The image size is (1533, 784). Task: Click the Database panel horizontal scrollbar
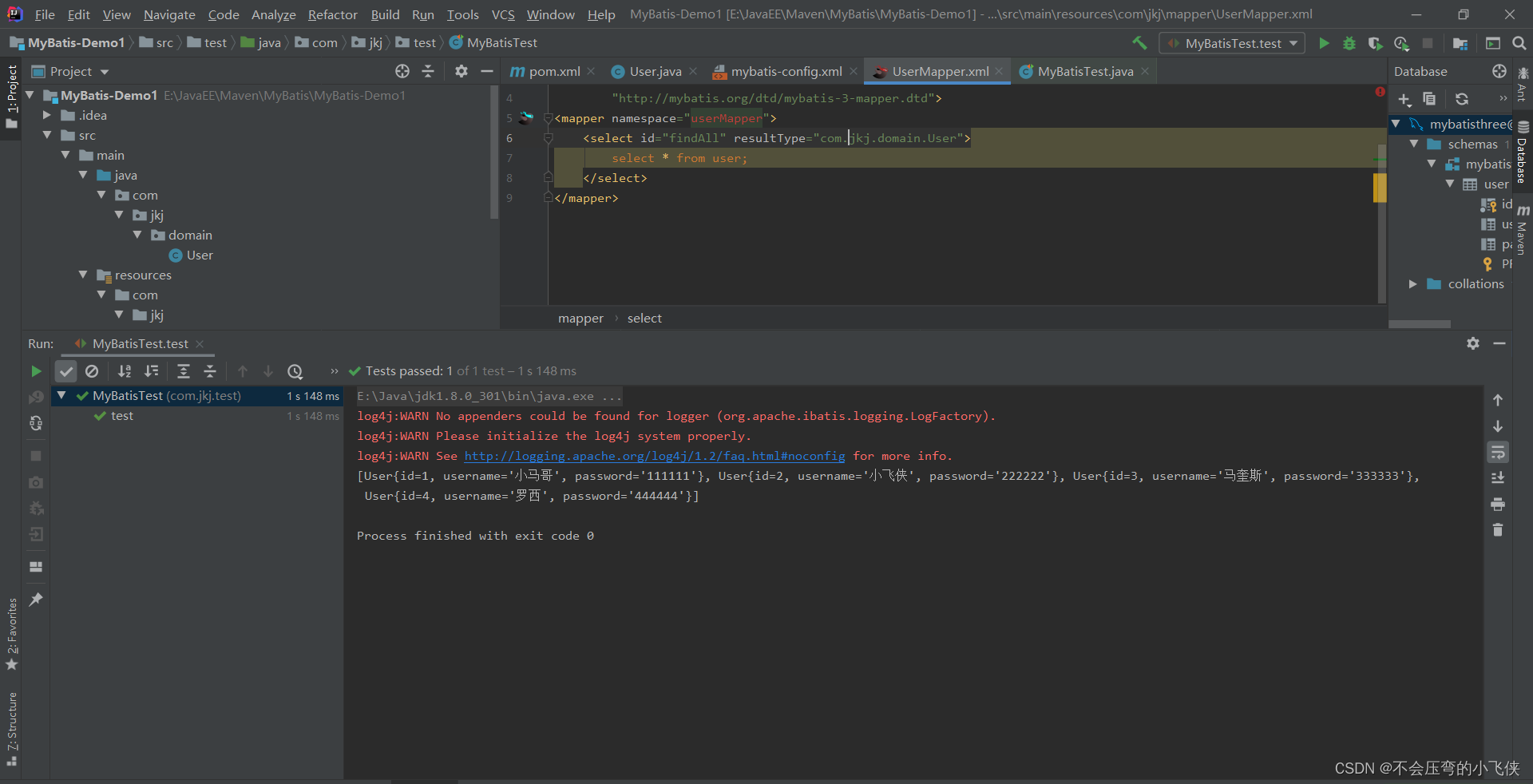[x=1420, y=324]
